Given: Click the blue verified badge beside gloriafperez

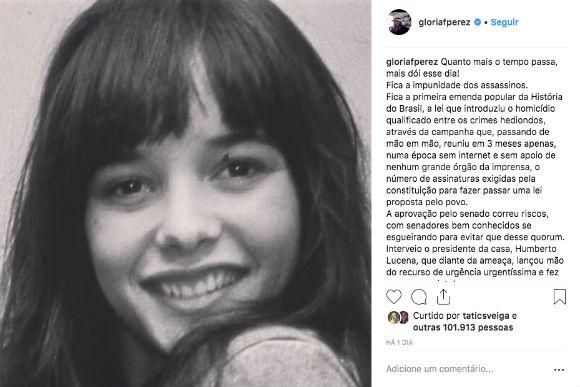Looking at the screenshot, I should [x=478, y=22].
